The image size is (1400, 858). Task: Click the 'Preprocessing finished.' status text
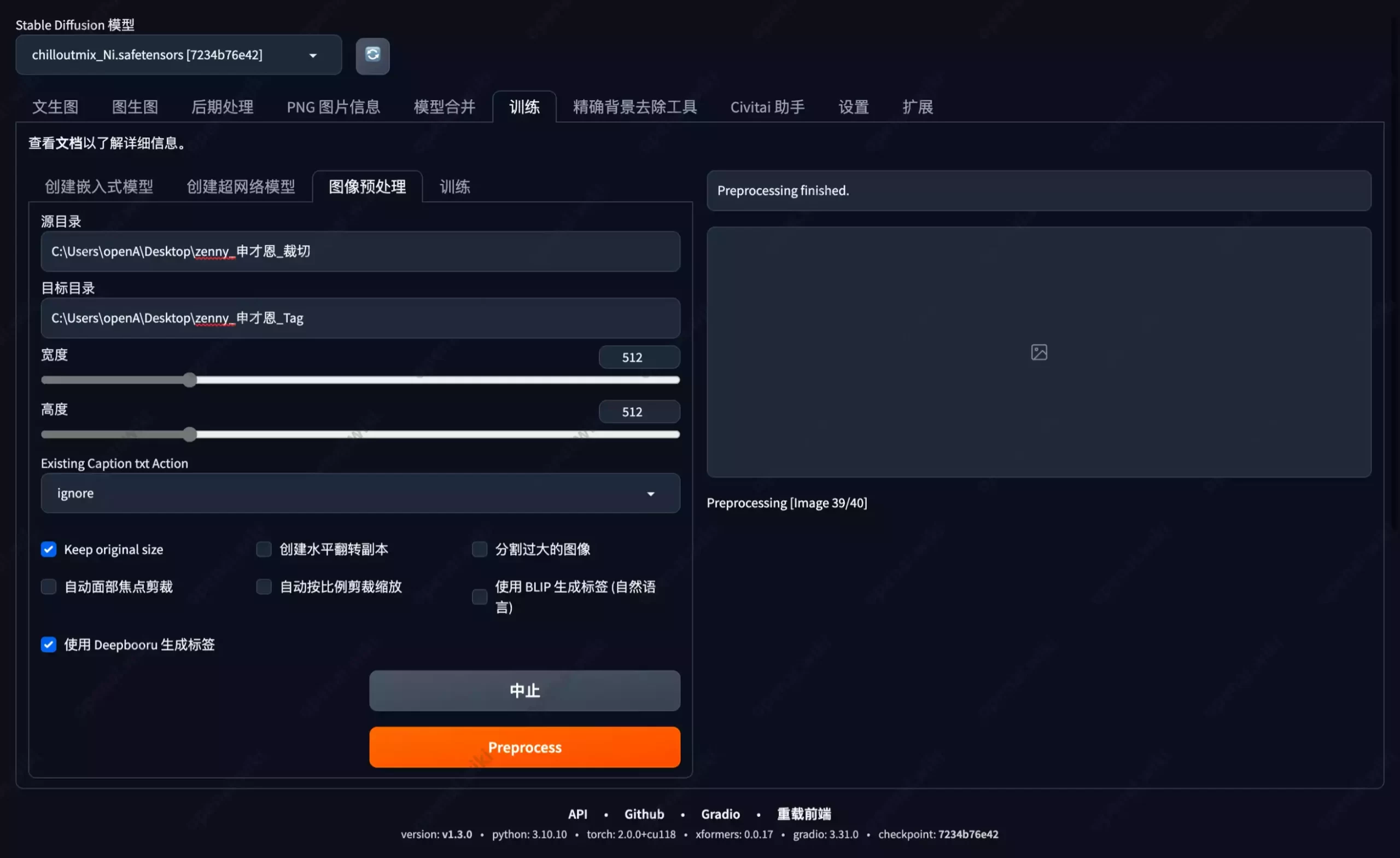783,190
